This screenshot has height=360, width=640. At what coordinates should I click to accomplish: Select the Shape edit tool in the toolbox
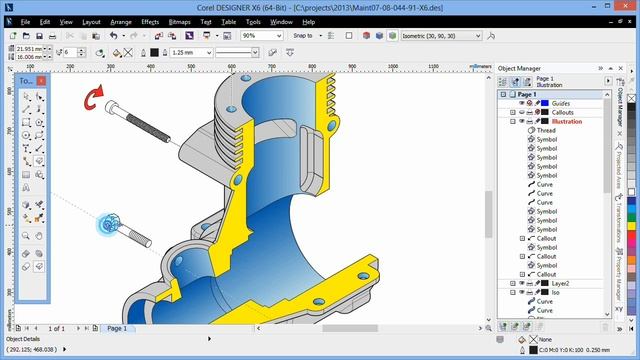tap(39, 97)
